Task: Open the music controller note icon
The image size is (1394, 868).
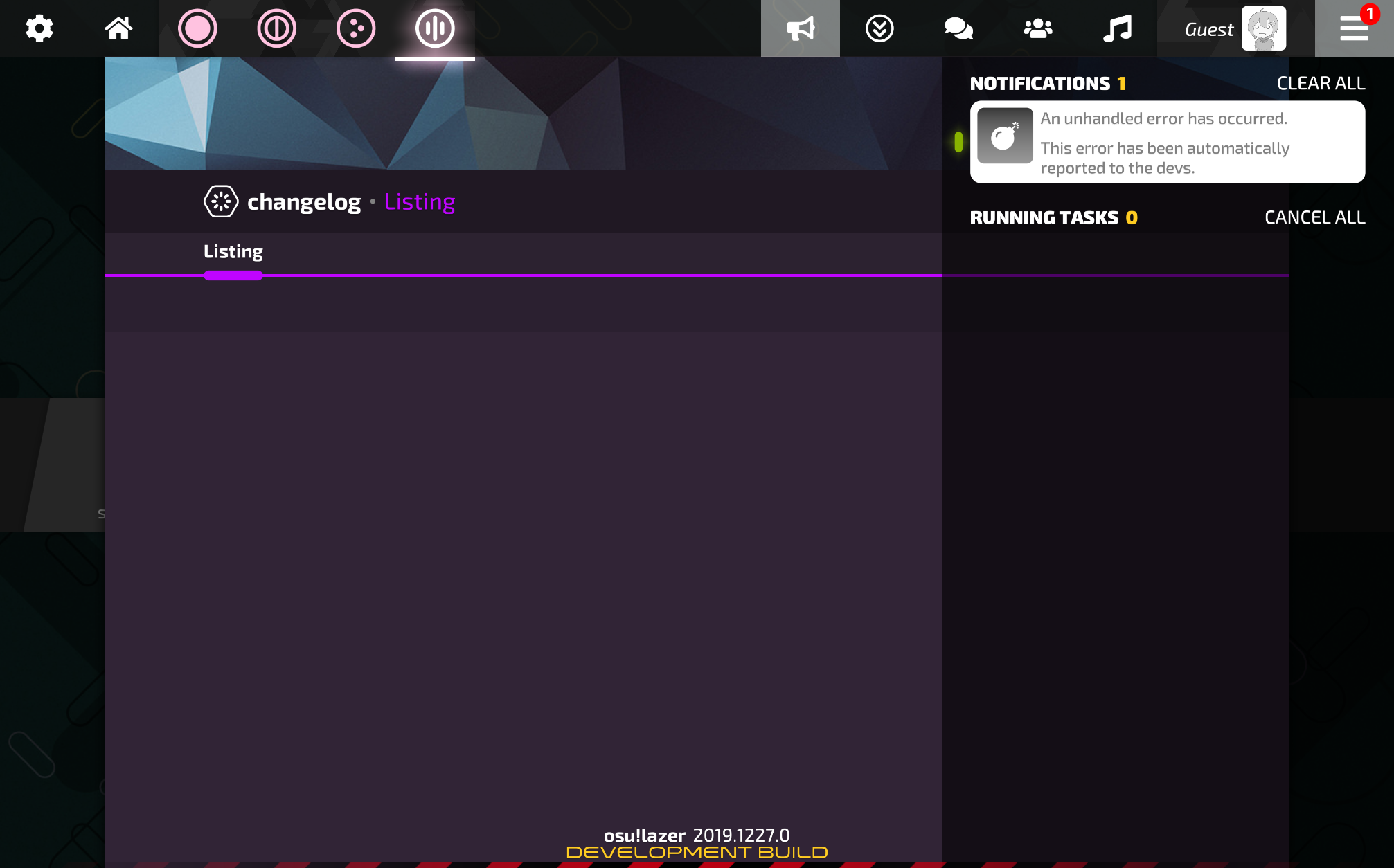Action: [1117, 28]
